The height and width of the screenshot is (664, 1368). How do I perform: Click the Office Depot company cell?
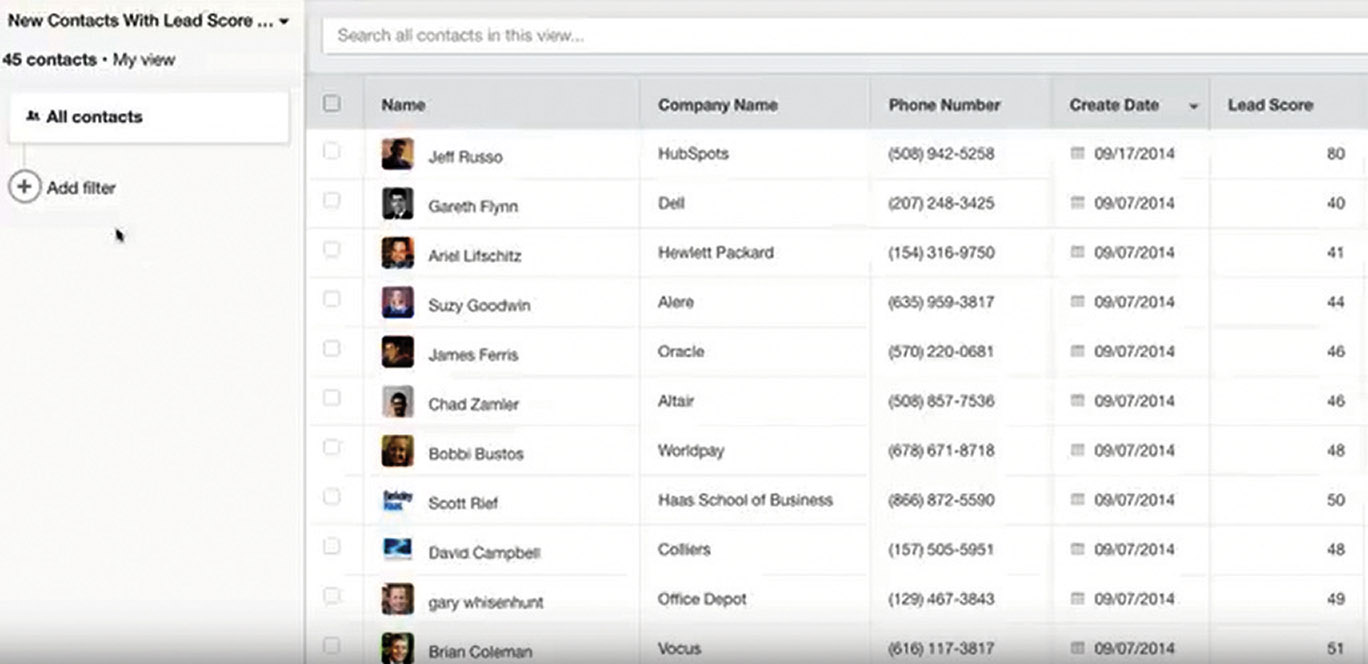[702, 599]
